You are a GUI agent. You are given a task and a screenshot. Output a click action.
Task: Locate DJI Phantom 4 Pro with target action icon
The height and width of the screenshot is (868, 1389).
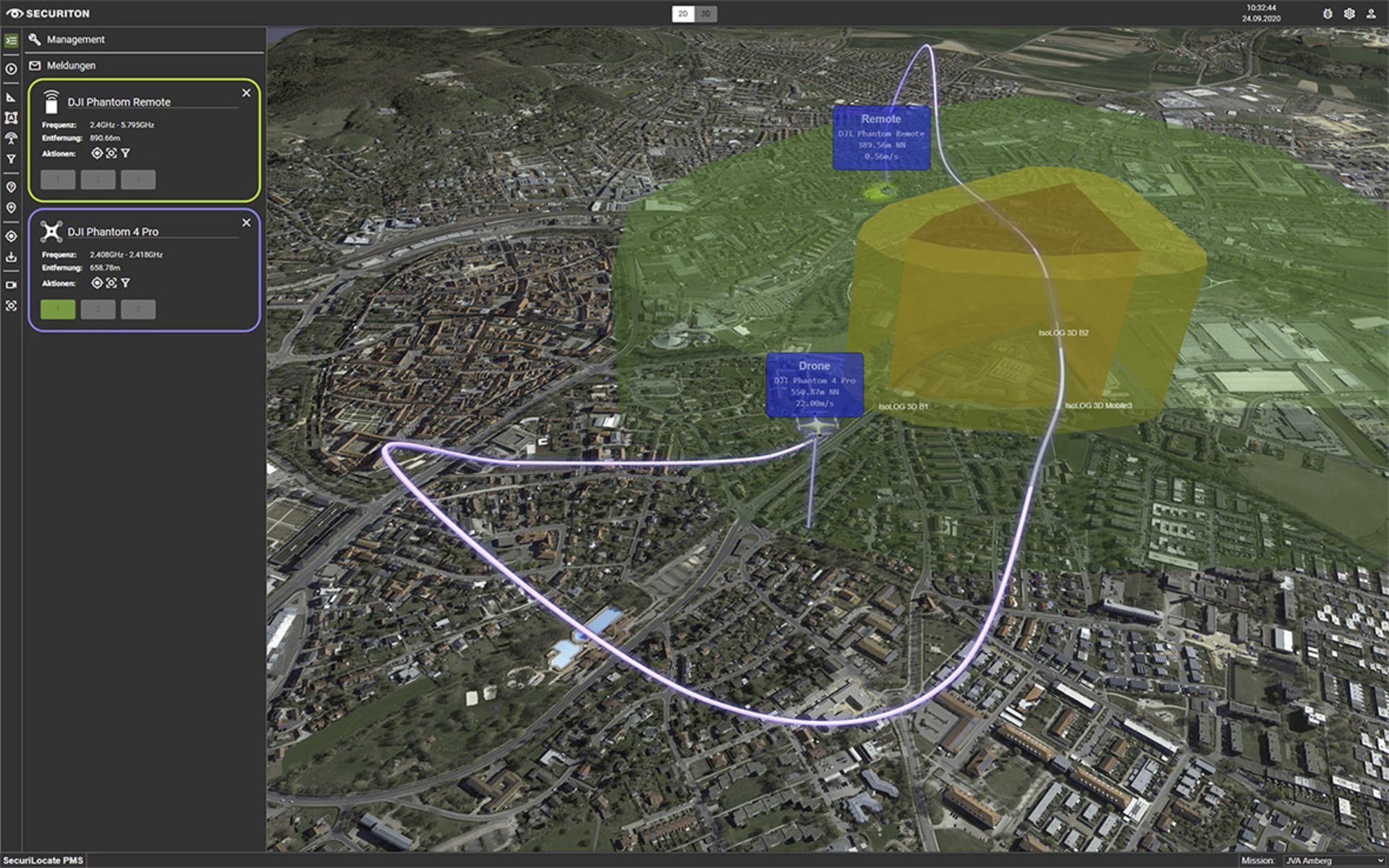97,283
